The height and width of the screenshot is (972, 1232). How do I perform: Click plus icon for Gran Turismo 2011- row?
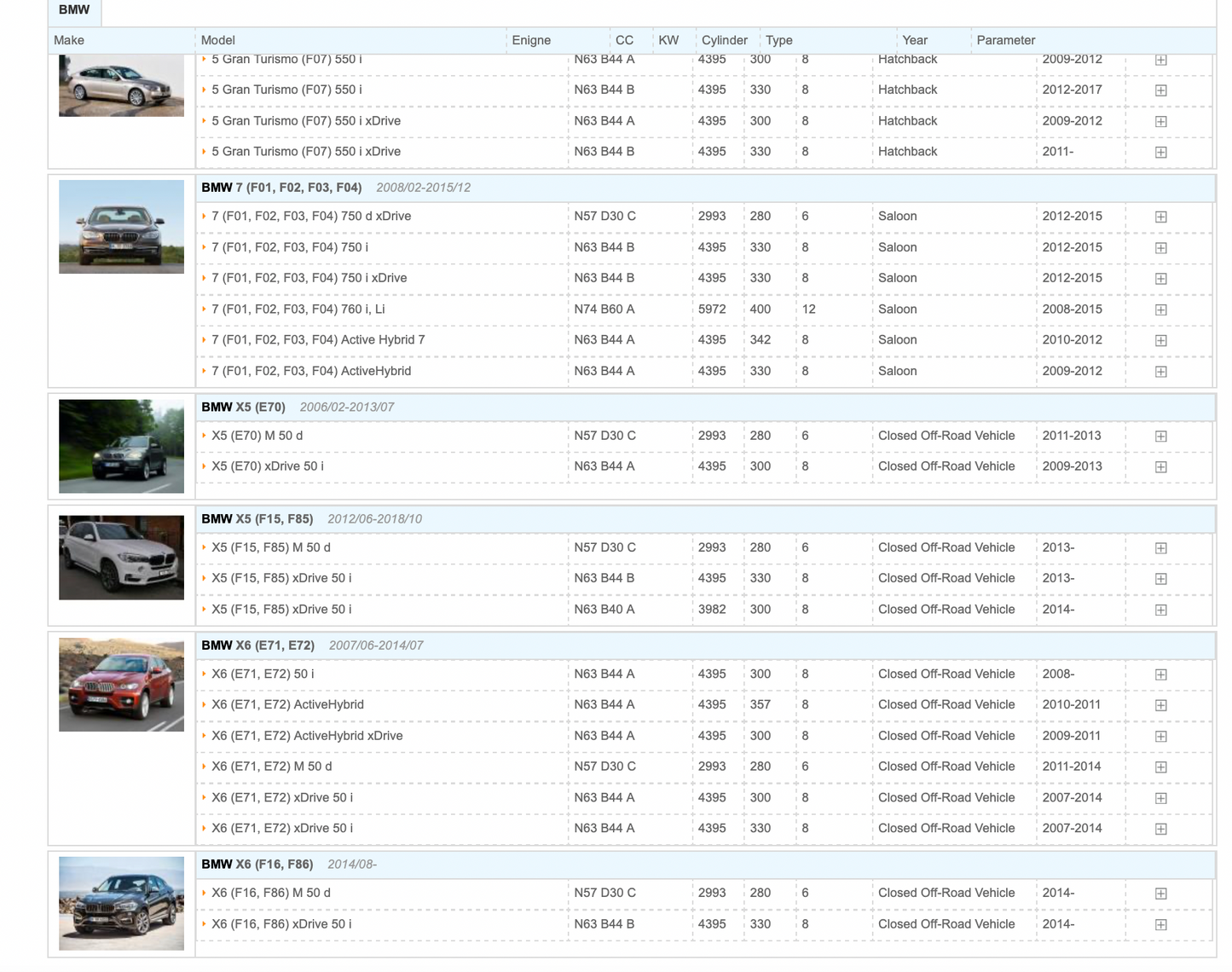pos(1160,152)
